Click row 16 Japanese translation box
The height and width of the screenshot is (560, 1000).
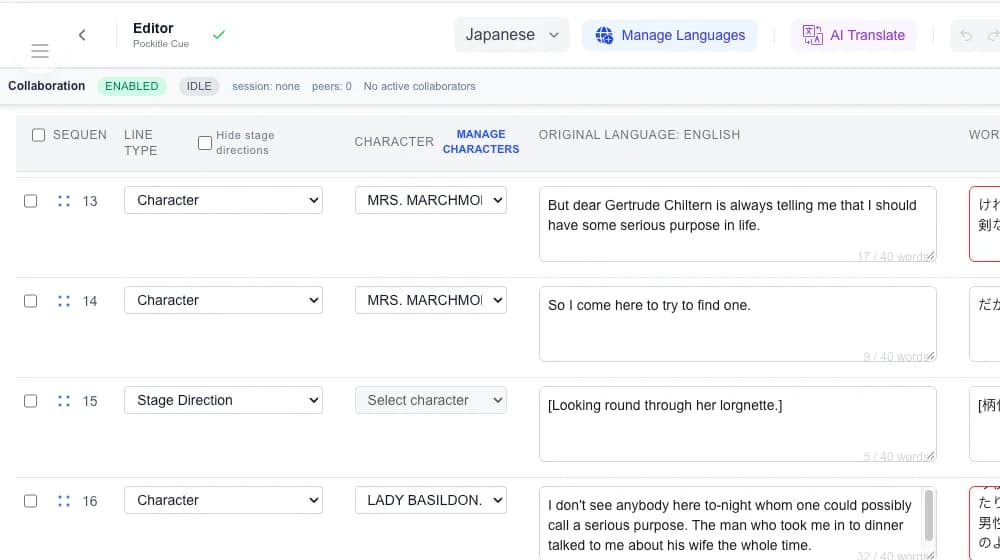click(985, 524)
